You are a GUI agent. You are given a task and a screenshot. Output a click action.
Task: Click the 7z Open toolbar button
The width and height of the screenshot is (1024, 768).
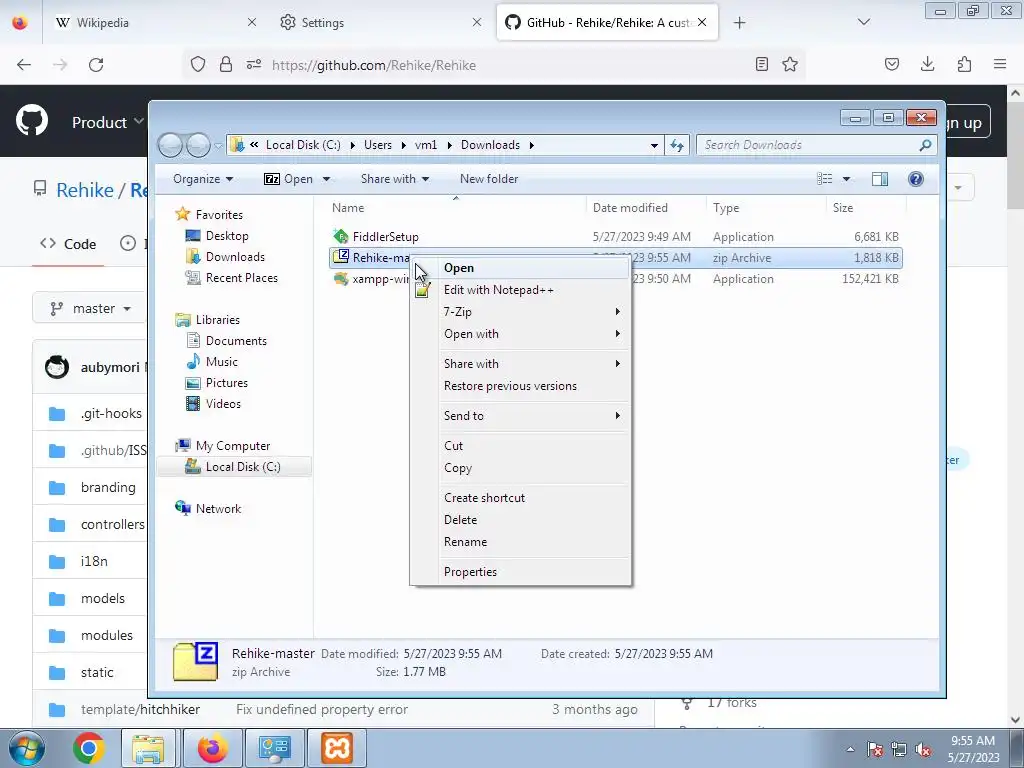tap(288, 179)
